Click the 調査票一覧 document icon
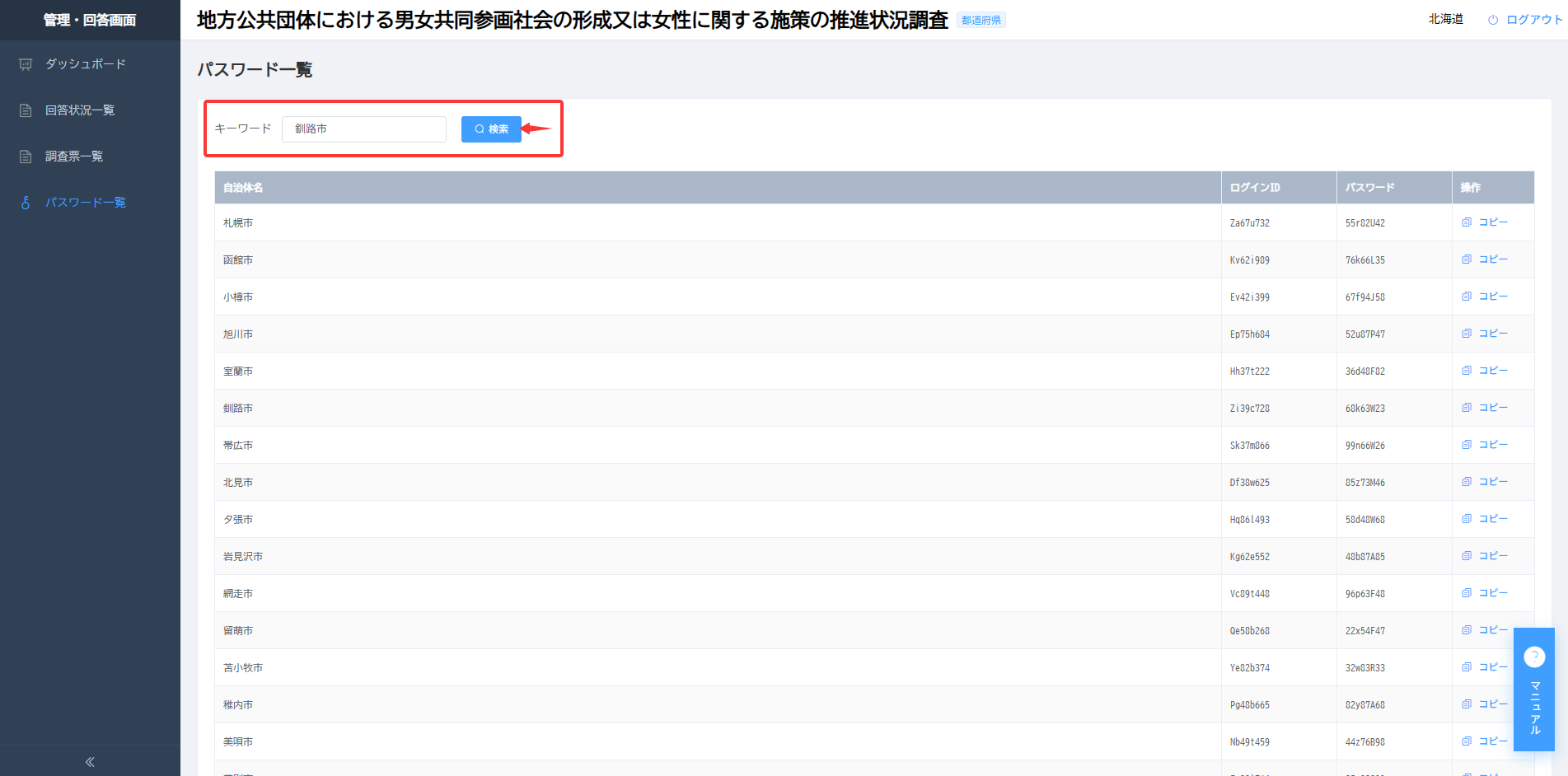Image resolution: width=1568 pixels, height=776 pixels. coord(26,157)
